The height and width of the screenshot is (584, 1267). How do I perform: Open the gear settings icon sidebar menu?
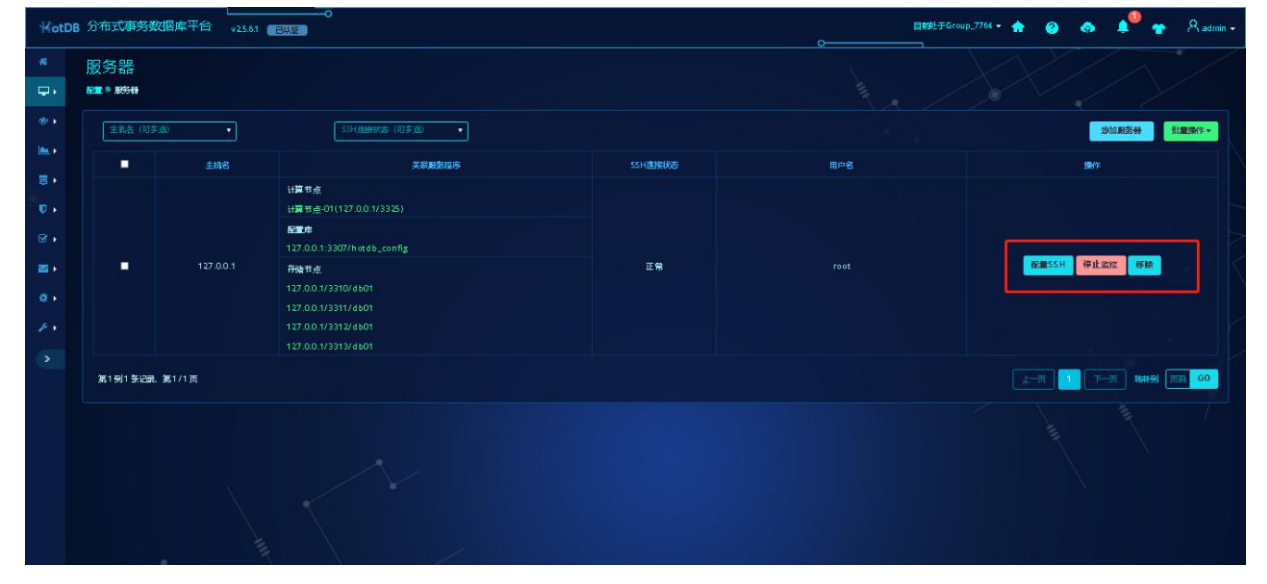point(44,298)
